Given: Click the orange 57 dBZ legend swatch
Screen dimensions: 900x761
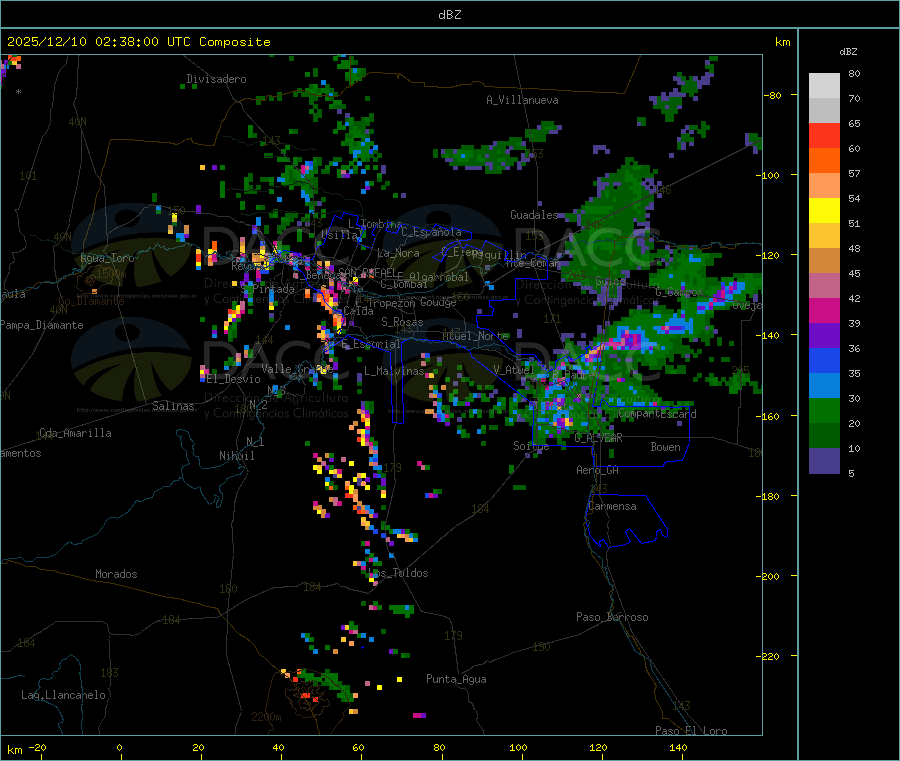Looking at the screenshot, I should click(824, 161).
